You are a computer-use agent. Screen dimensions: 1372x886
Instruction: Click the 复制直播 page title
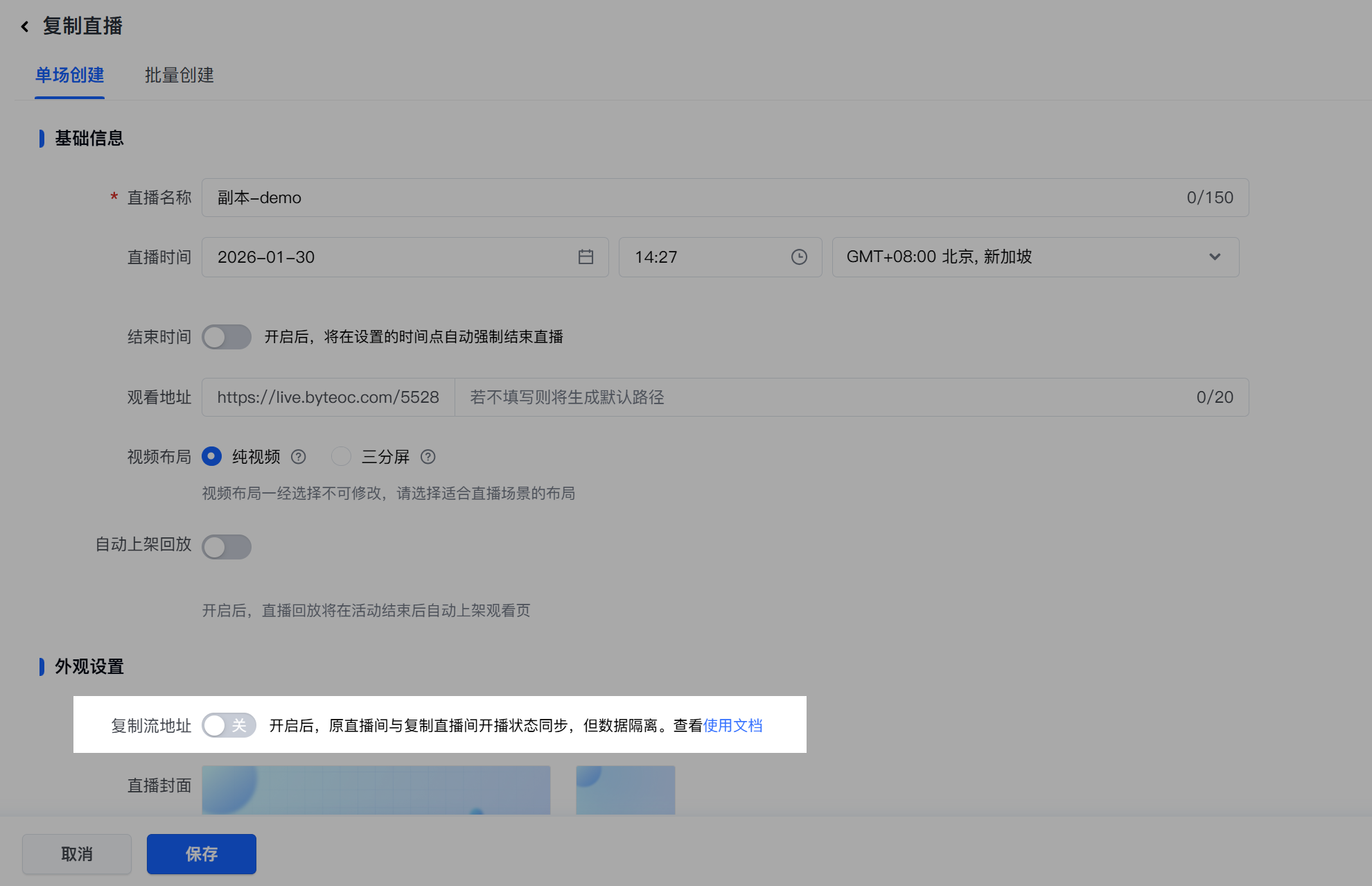point(82,26)
